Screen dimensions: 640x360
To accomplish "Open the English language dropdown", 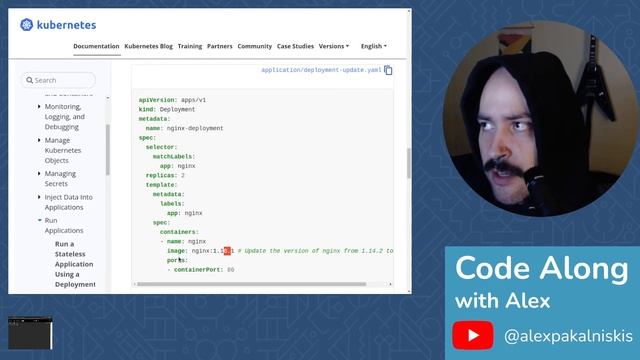I will pos(373,46).
